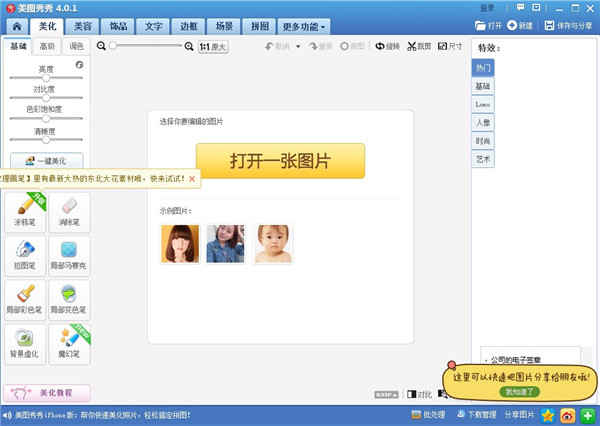Screen dimensions: 600x426
Task: Switch to the 文字 tab
Action: coord(153,26)
